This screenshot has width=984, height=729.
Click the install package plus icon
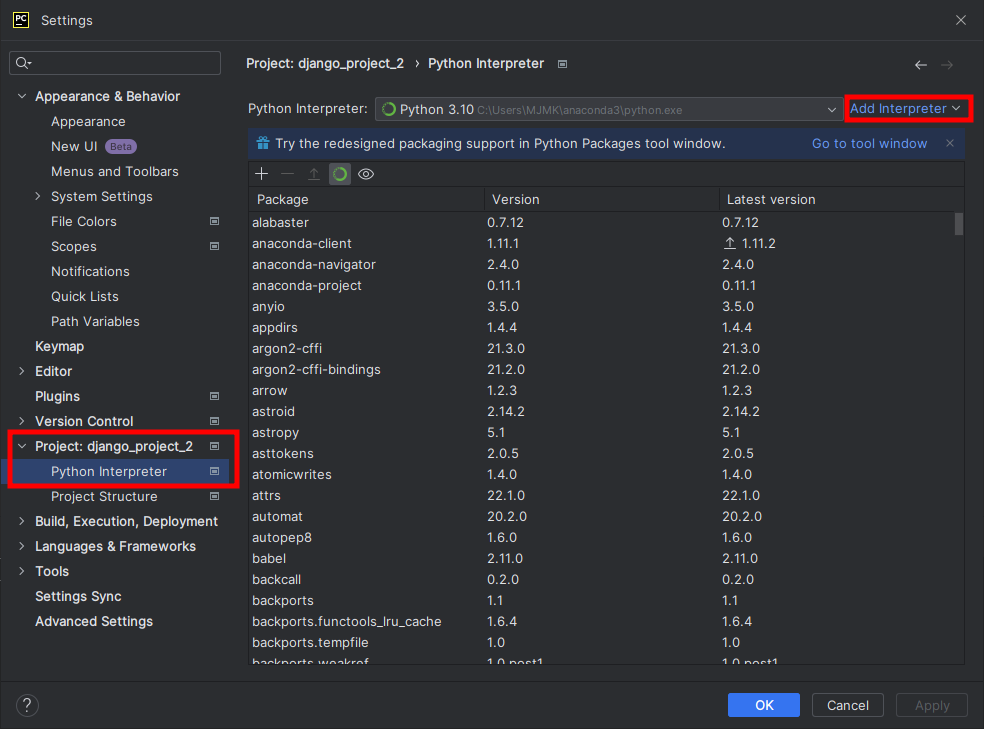coord(262,174)
